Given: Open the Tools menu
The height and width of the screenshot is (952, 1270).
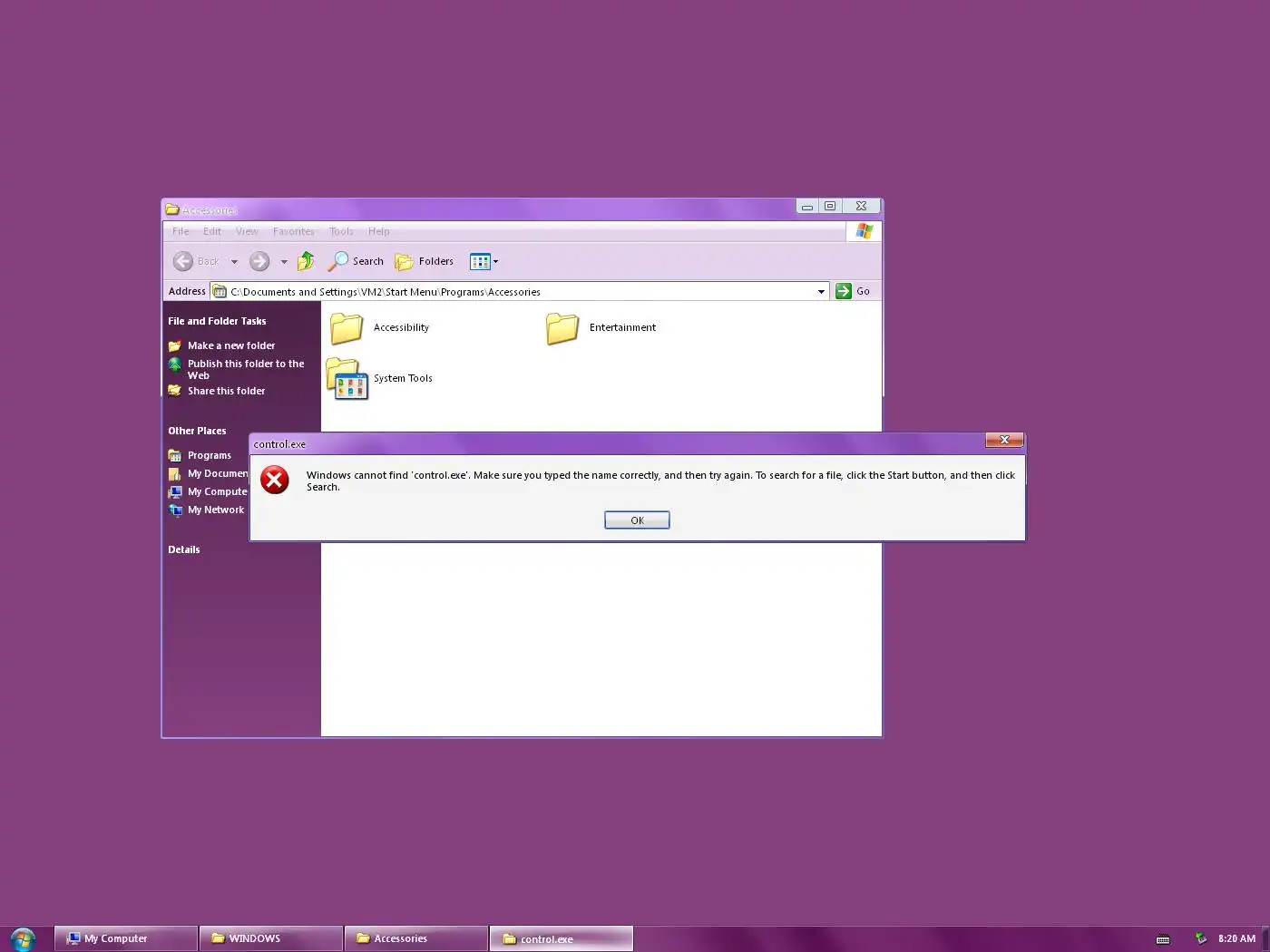Looking at the screenshot, I should 341,231.
